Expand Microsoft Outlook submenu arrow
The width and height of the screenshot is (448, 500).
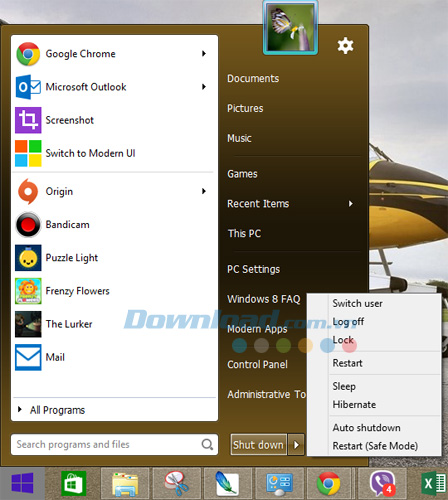(x=204, y=87)
